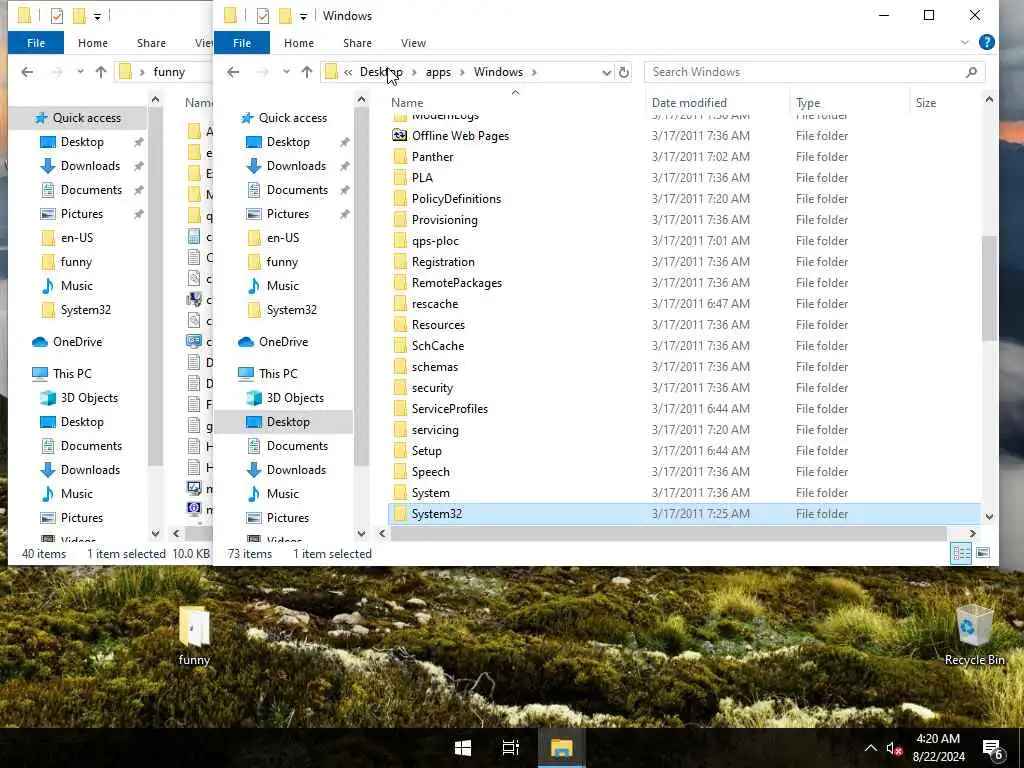1024x768 pixels.
Task: Click the New folder quick access icon in Windows window
Action: [285, 16]
